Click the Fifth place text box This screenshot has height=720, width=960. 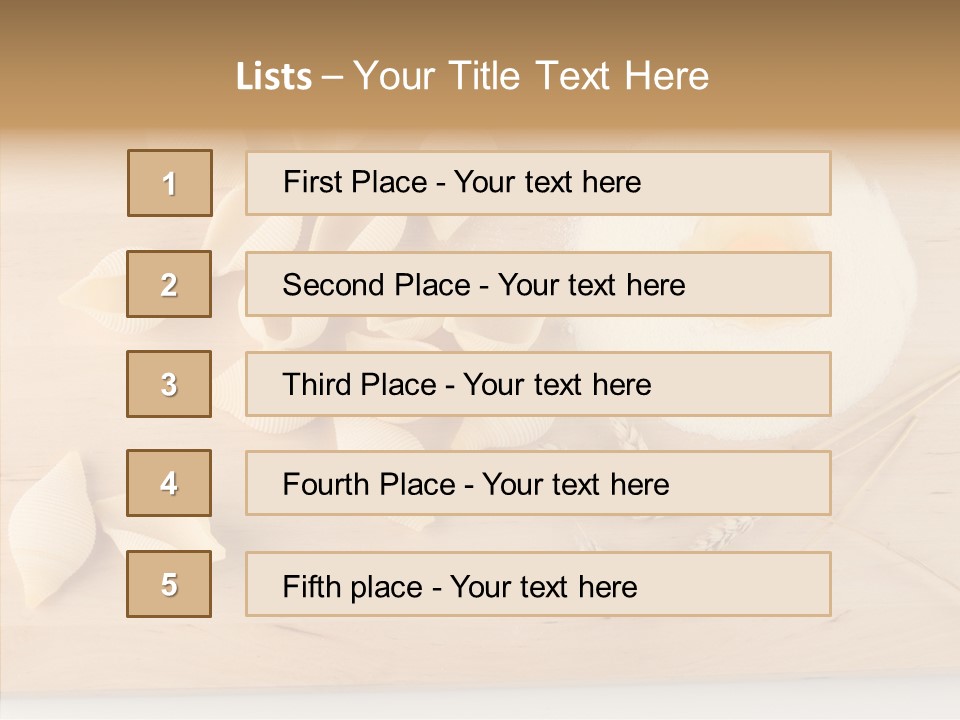click(538, 584)
